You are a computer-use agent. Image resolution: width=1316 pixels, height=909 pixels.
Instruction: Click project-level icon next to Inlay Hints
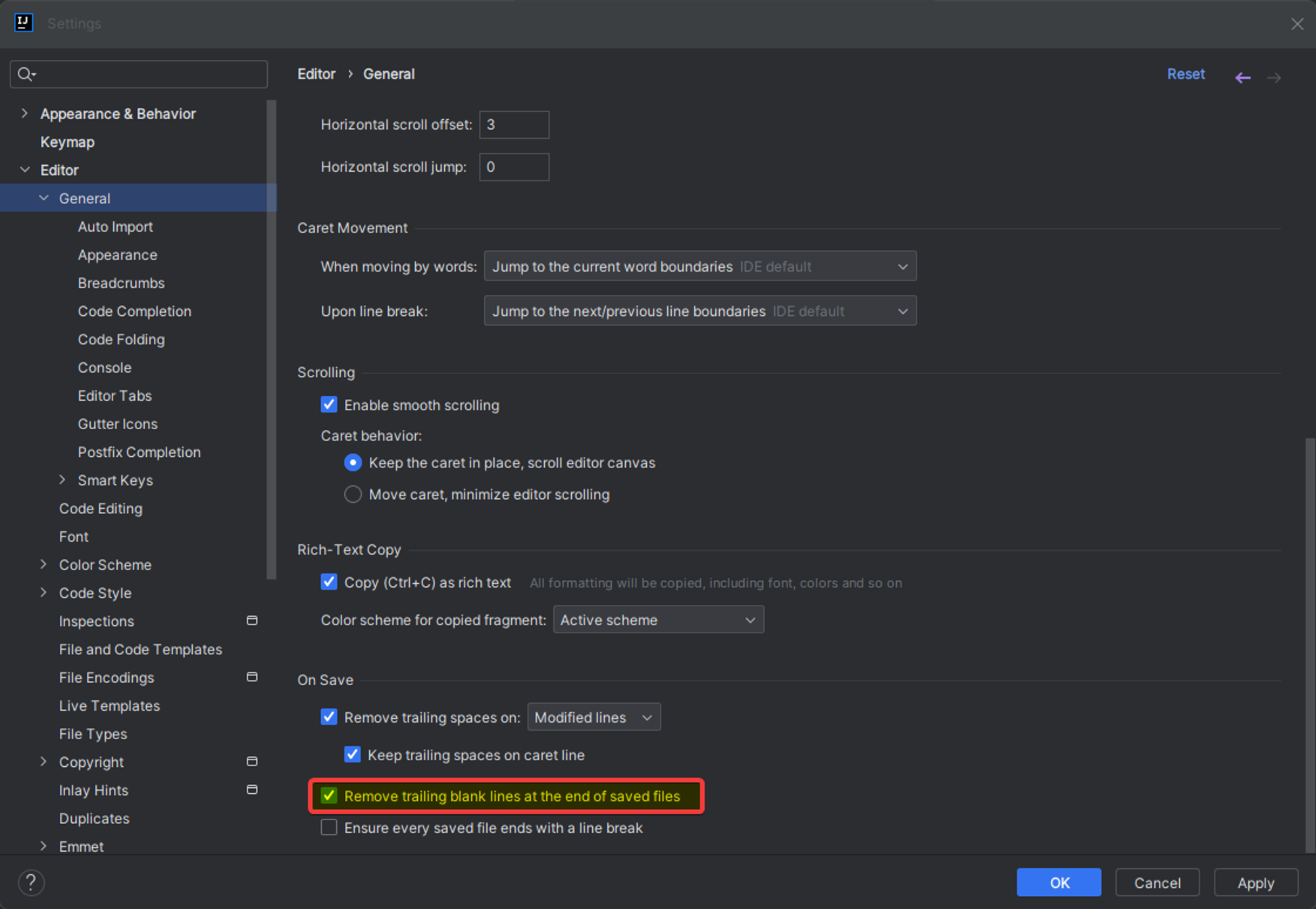click(x=252, y=790)
